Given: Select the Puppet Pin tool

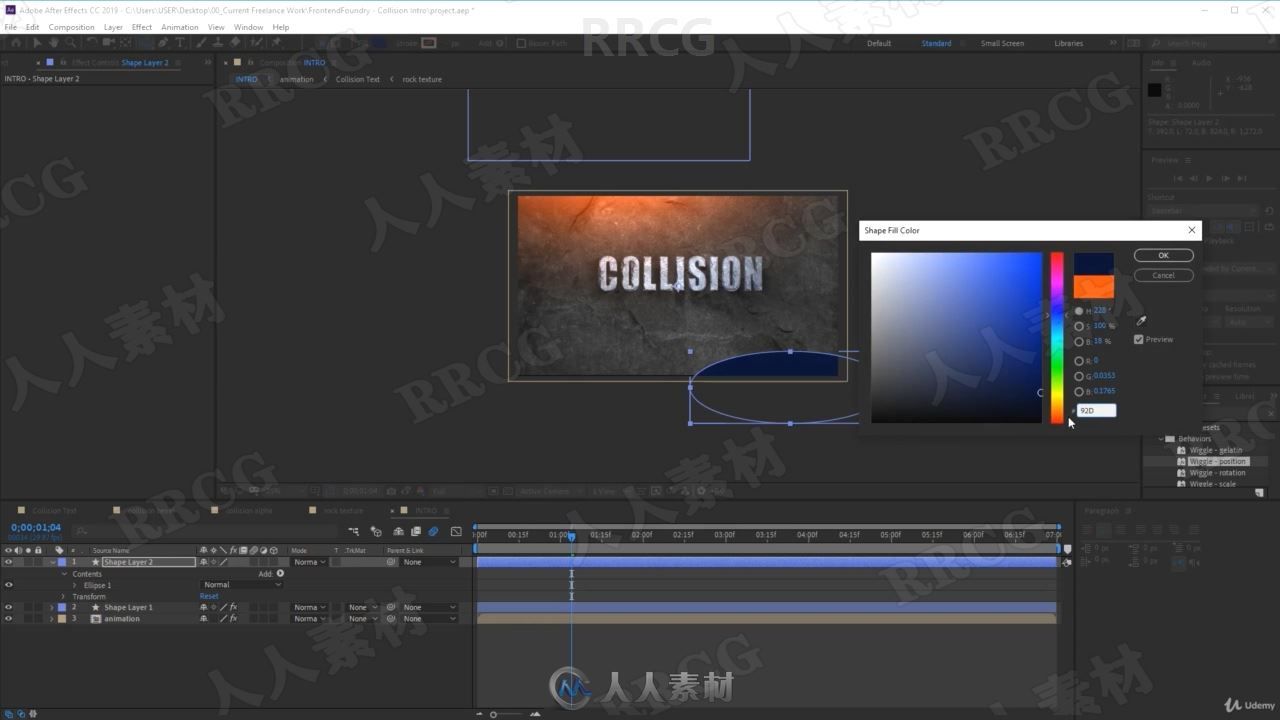Looking at the screenshot, I should 276,43.
